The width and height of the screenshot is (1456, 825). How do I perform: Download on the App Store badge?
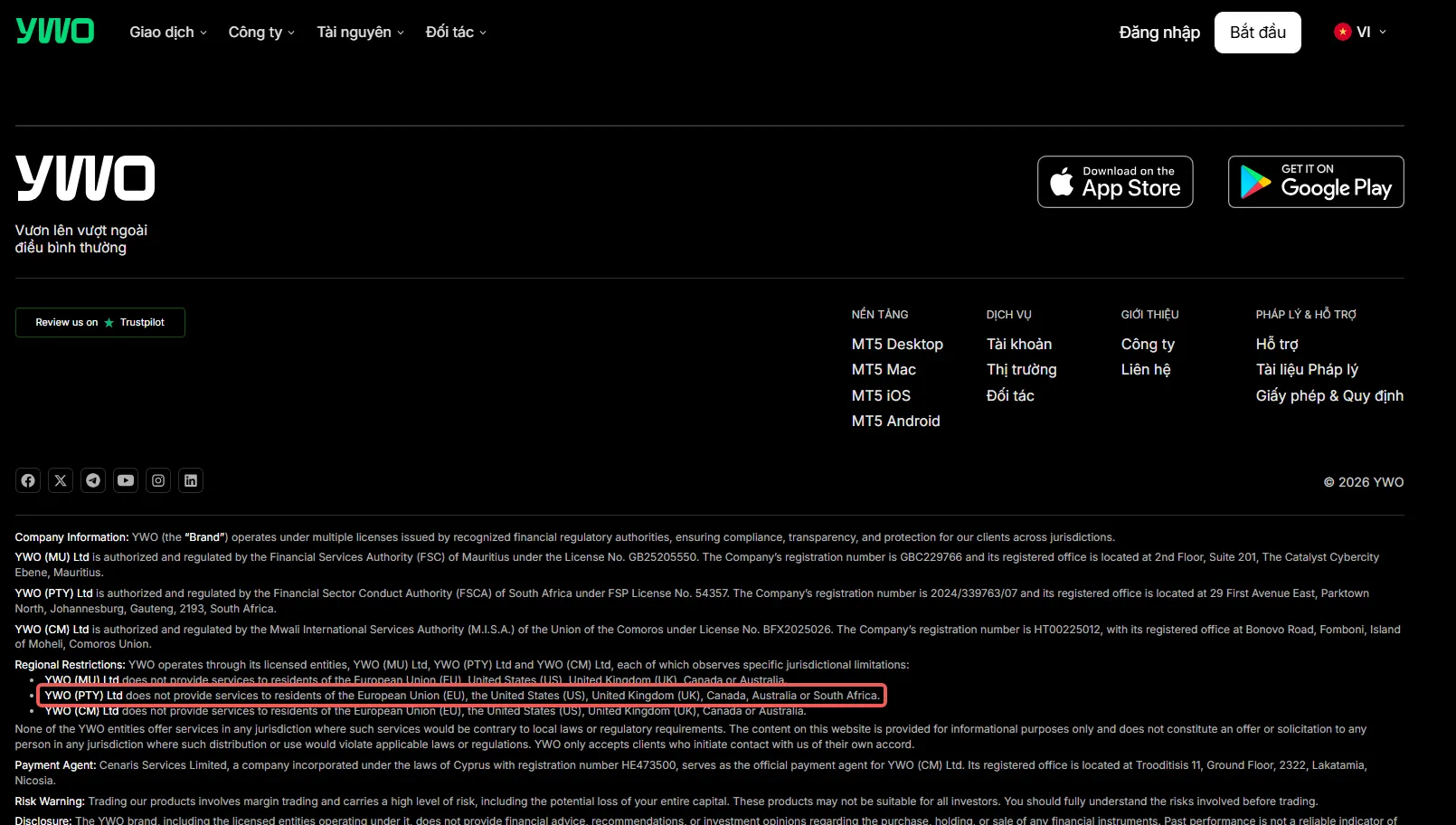pyautogui.click(x=1115, y=182)
